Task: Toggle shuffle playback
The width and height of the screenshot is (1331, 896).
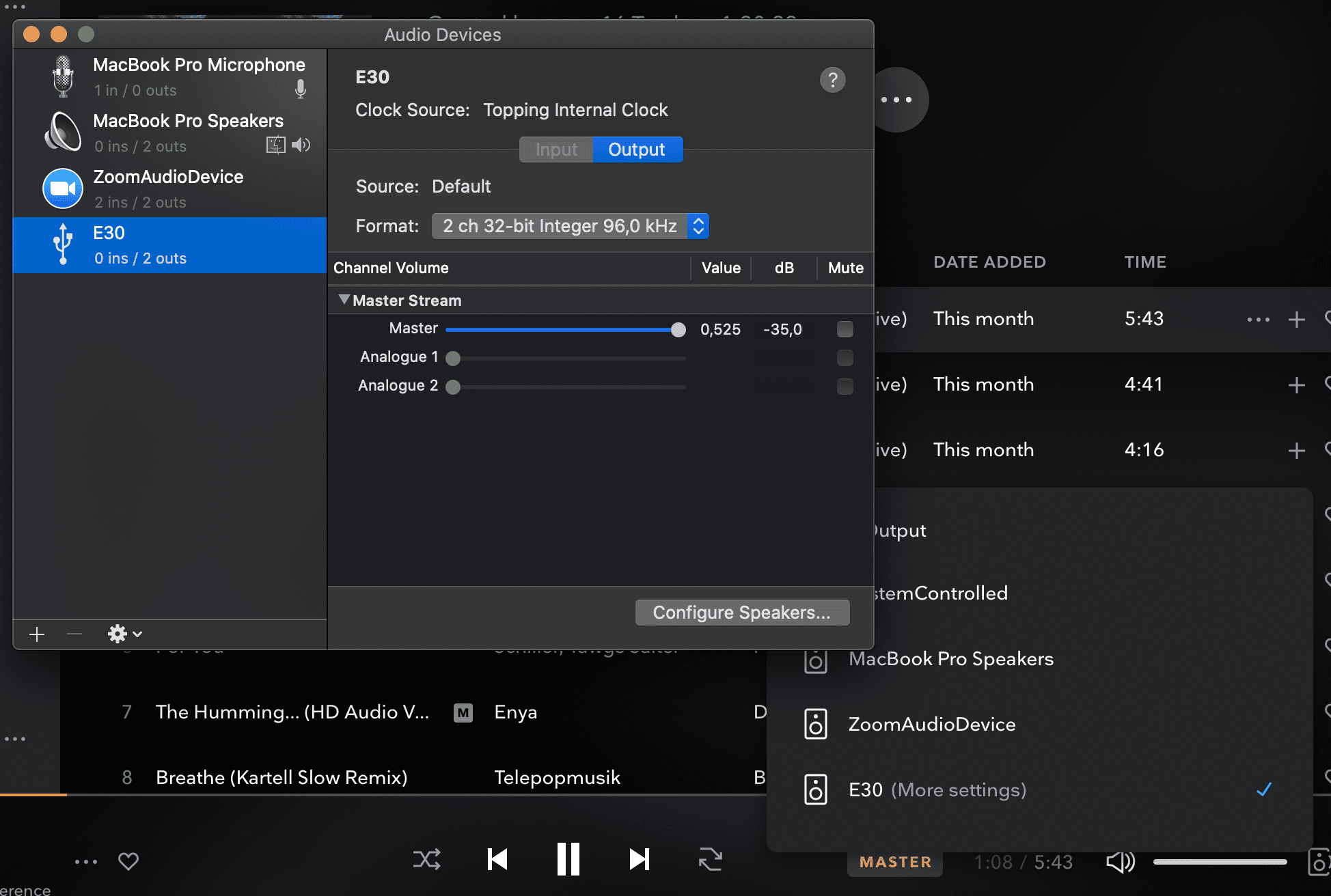Action: [427, 859]
